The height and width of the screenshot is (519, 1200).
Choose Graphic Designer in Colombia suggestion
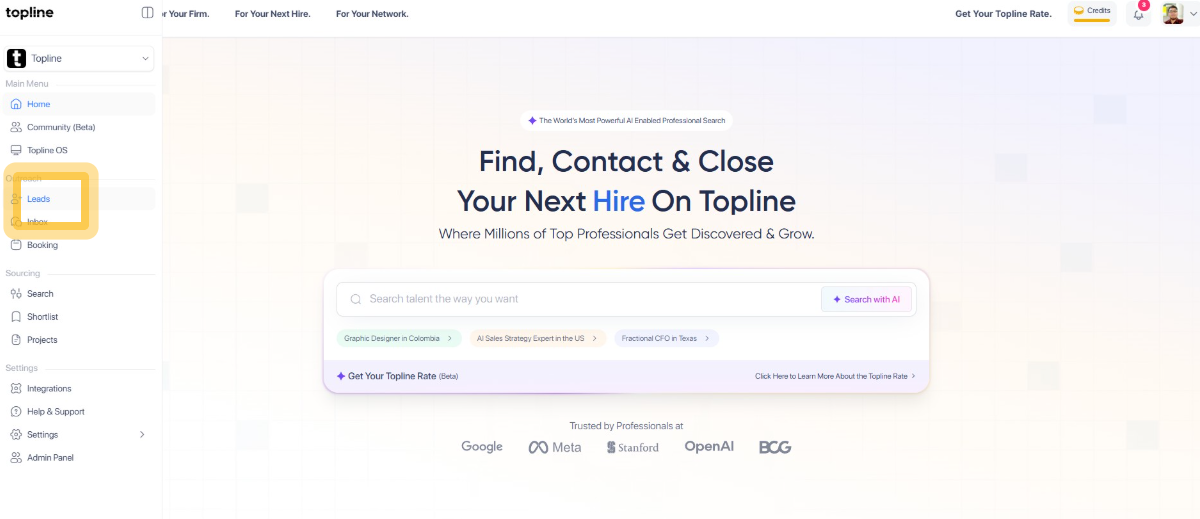point(399,338)
